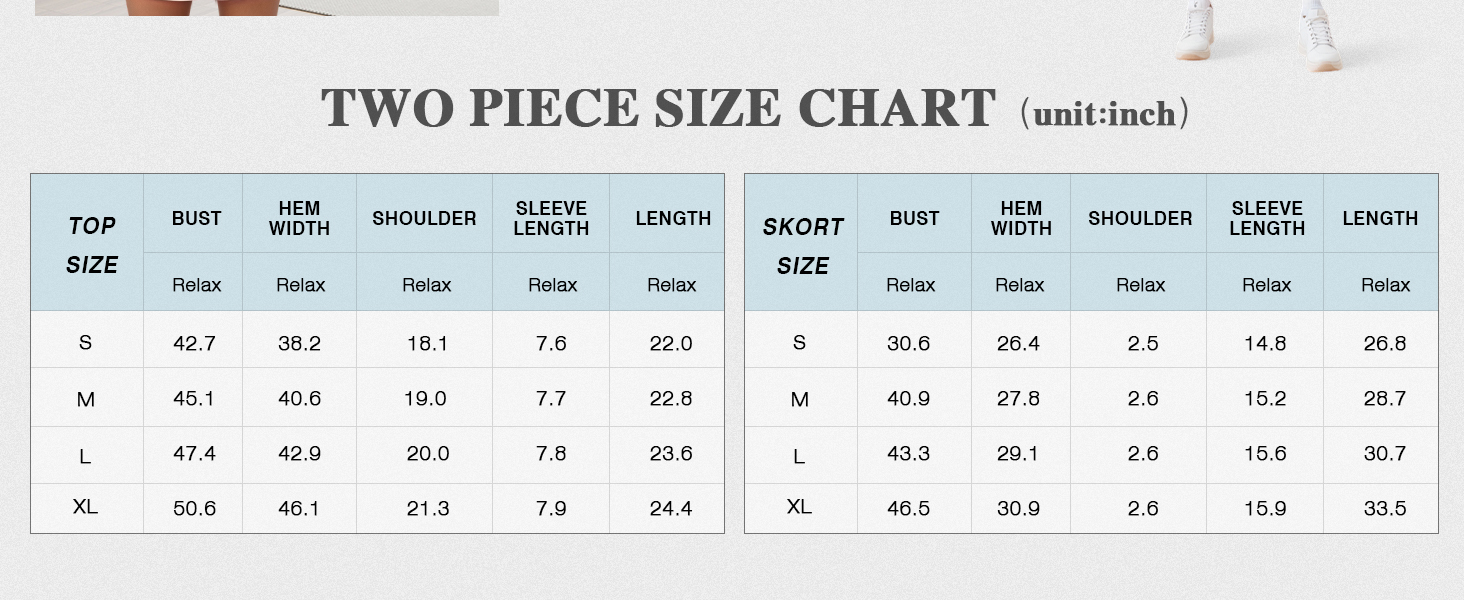The width and height of the screenshot is (1464, 600).
Task: Select the top size XL row label
Action: click(85, 507)
